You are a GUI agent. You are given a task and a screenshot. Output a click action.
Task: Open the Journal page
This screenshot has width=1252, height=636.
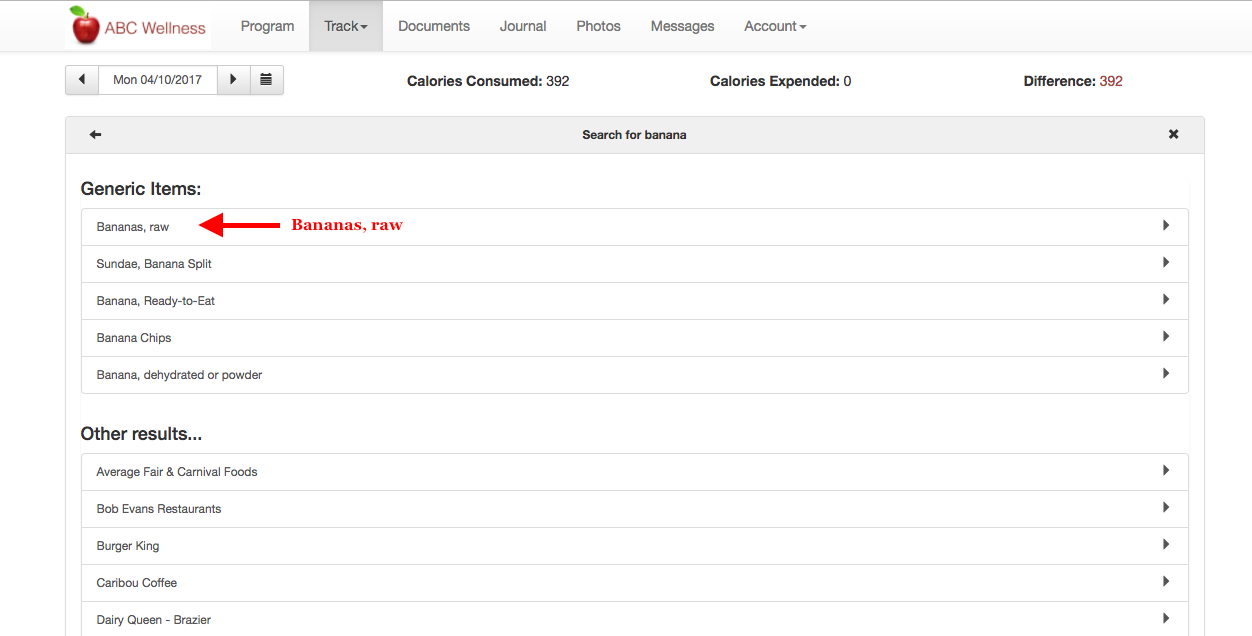click(x=523, y=26)
